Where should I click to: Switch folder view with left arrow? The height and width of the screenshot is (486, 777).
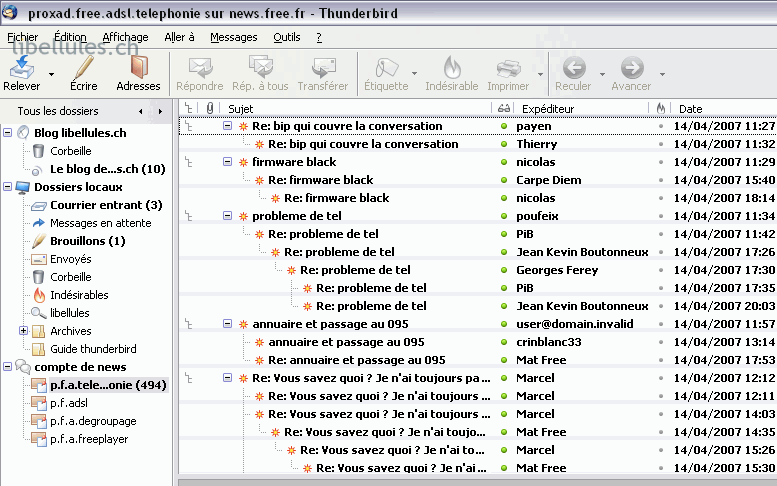click(141, 111)
